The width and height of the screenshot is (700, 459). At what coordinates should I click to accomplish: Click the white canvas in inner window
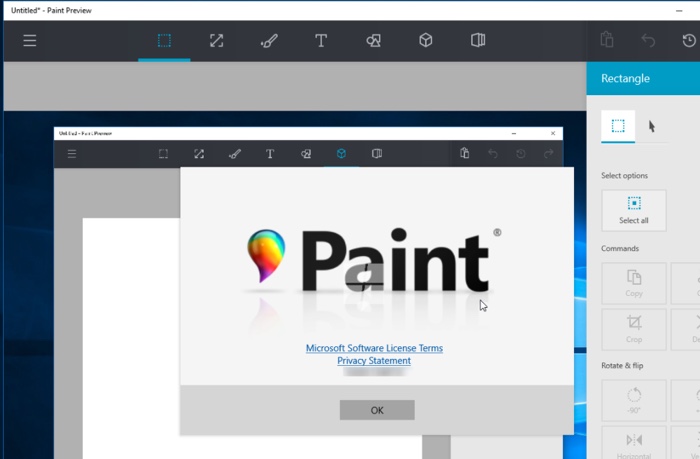coord(131,338)
